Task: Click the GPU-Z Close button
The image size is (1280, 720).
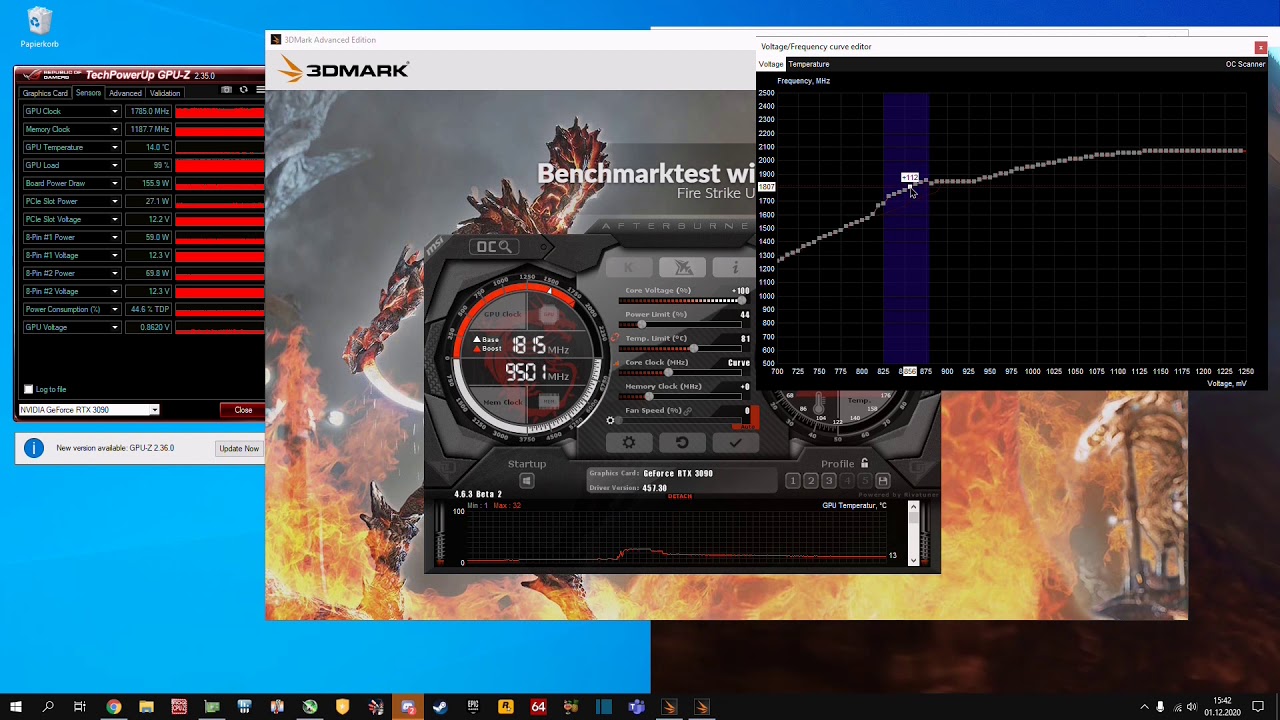Action: [243, 410]
